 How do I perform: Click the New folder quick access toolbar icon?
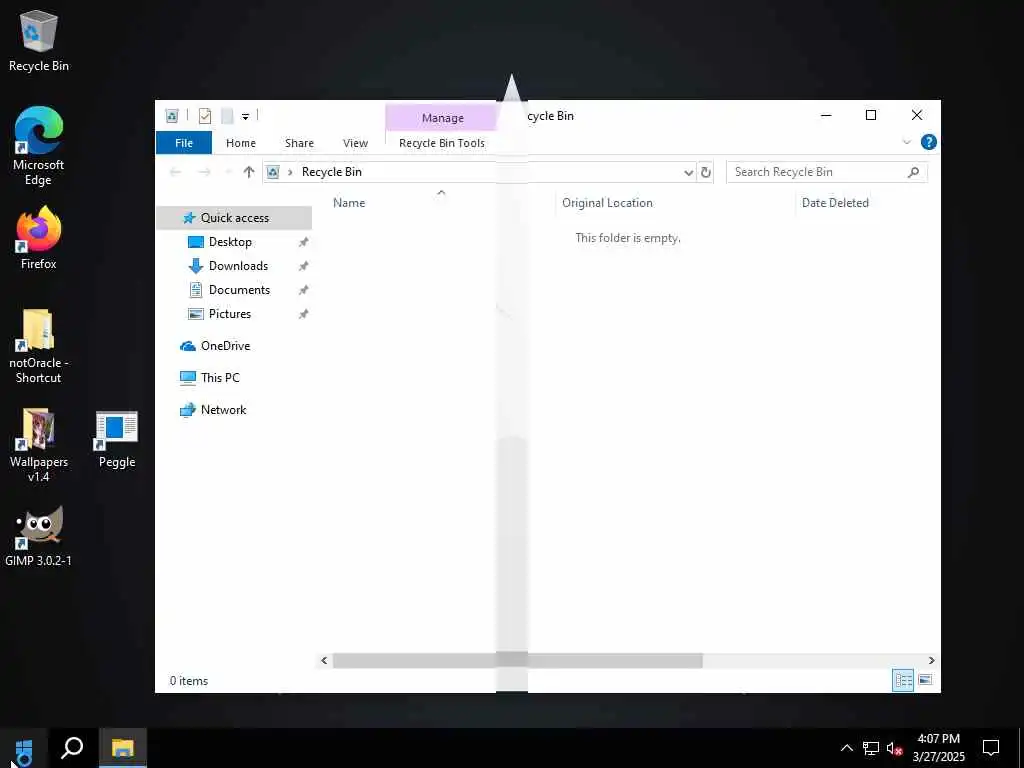pos(227,116)
